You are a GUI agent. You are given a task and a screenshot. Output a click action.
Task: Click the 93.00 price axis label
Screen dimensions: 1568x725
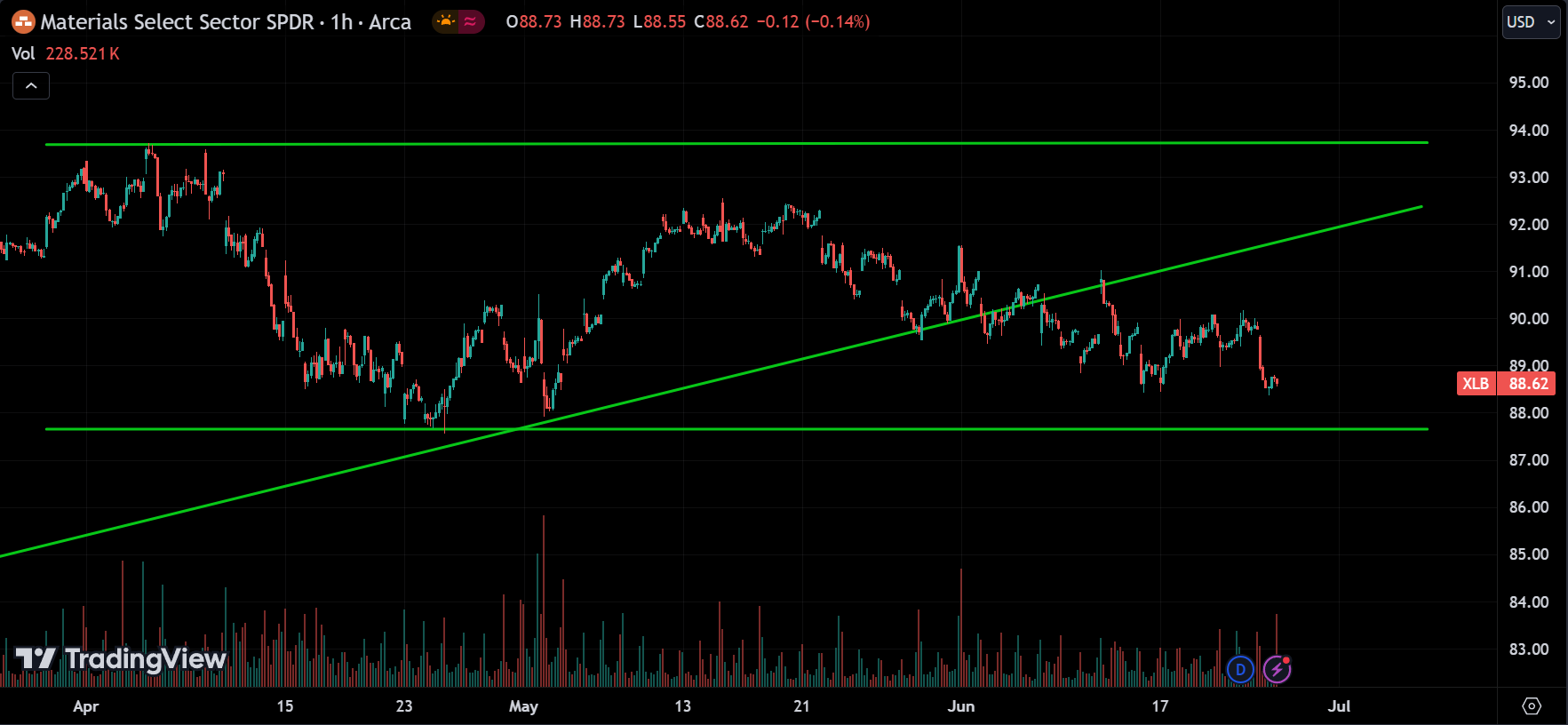click(x=1528, y=177)
